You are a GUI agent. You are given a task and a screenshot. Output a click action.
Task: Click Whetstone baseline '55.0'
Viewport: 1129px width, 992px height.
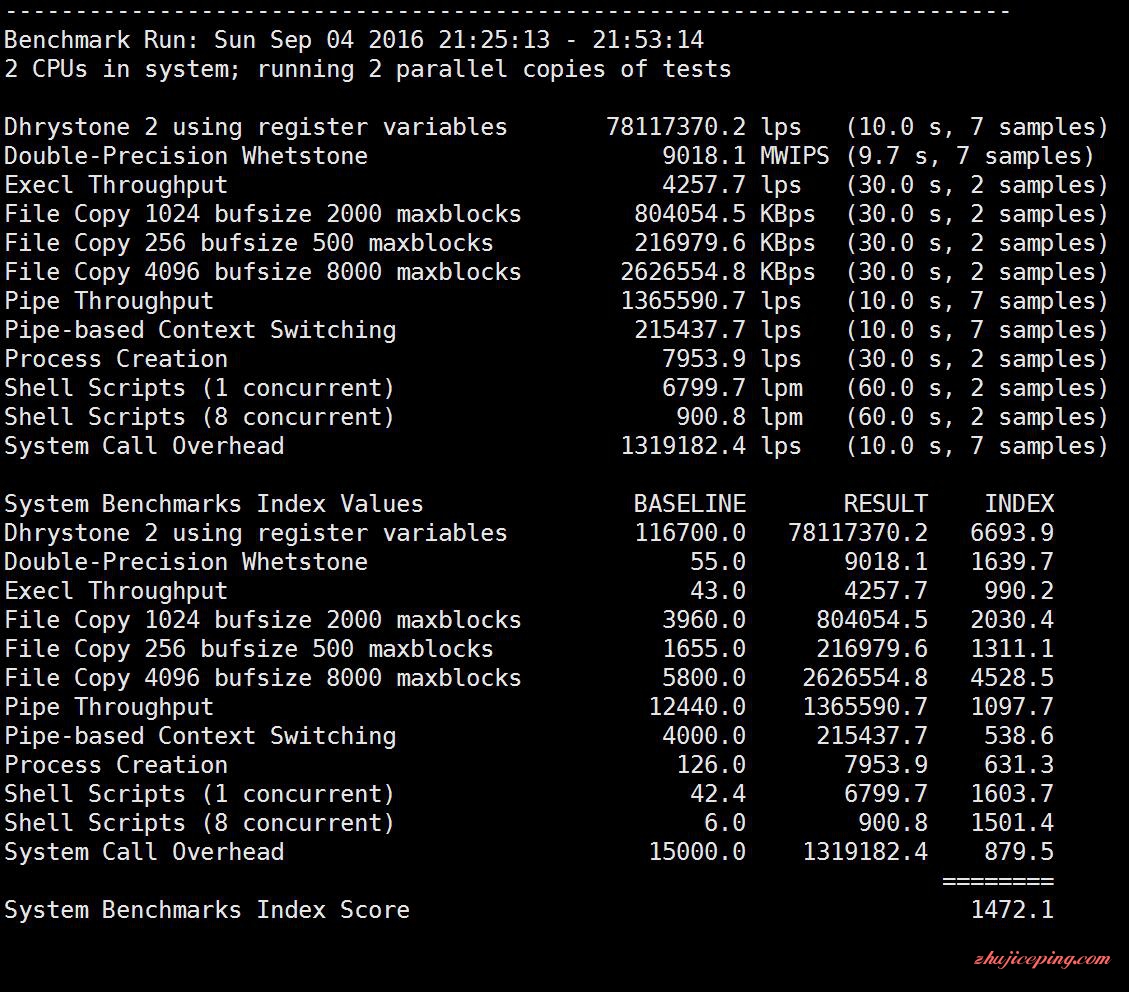(718, 562)
